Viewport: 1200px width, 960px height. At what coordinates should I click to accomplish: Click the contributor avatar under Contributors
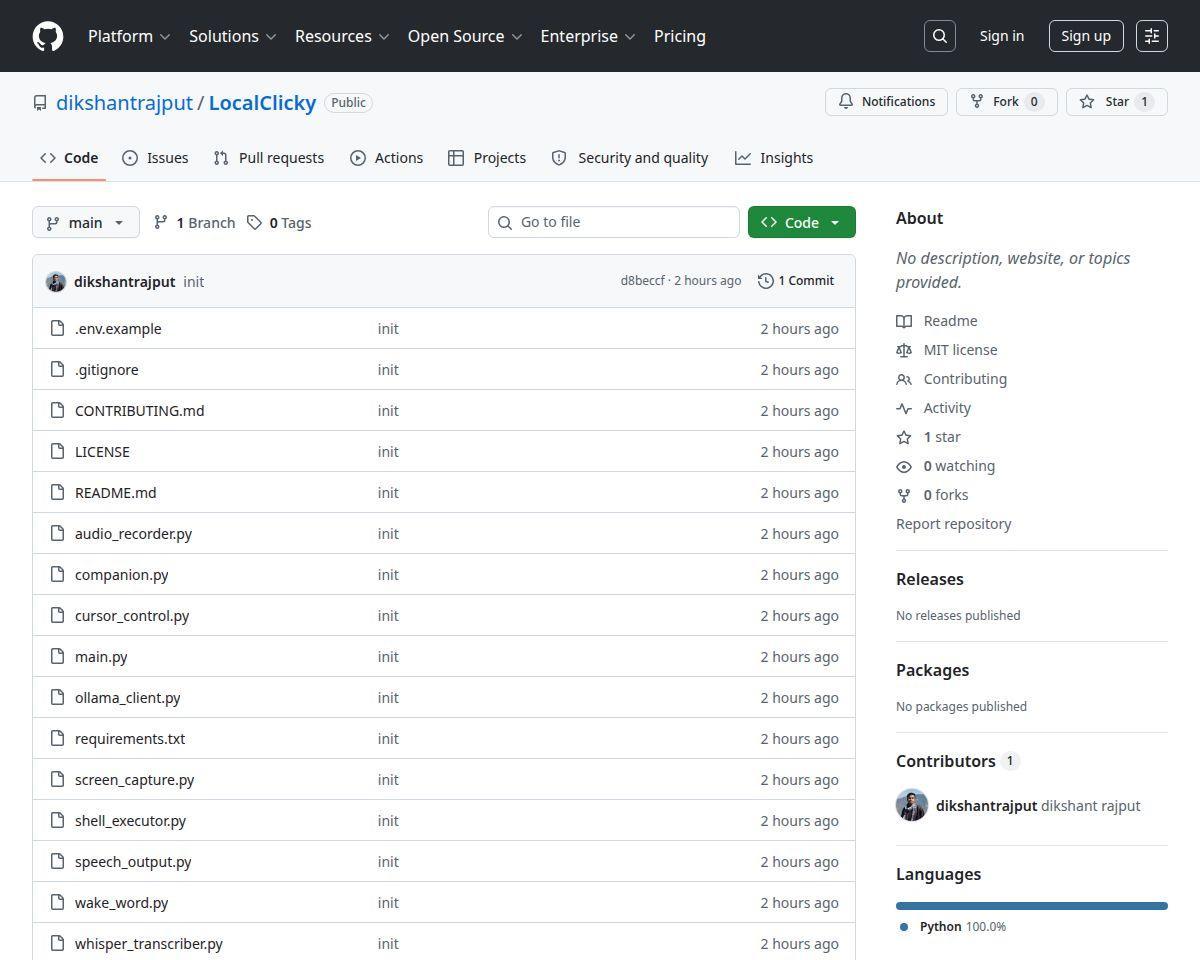pos(912,805)
